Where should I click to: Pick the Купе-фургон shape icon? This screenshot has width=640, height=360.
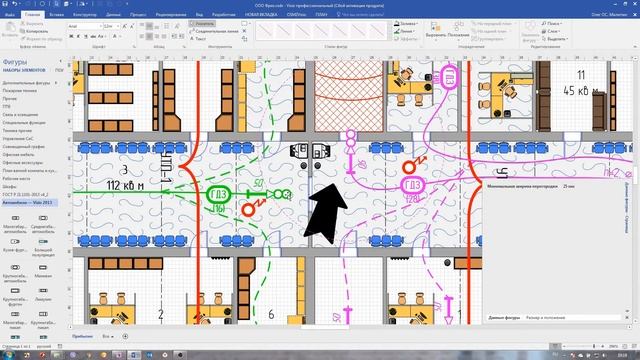tap(16, 242)
